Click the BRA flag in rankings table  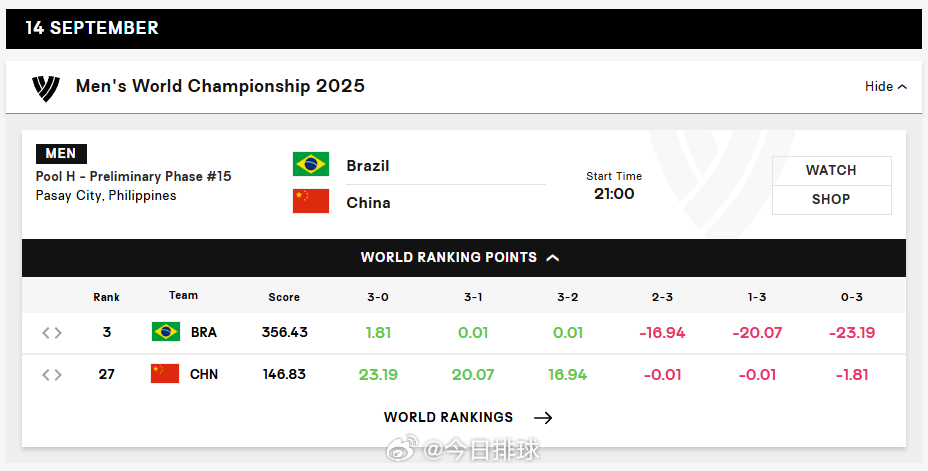click(x=166, y=332)
